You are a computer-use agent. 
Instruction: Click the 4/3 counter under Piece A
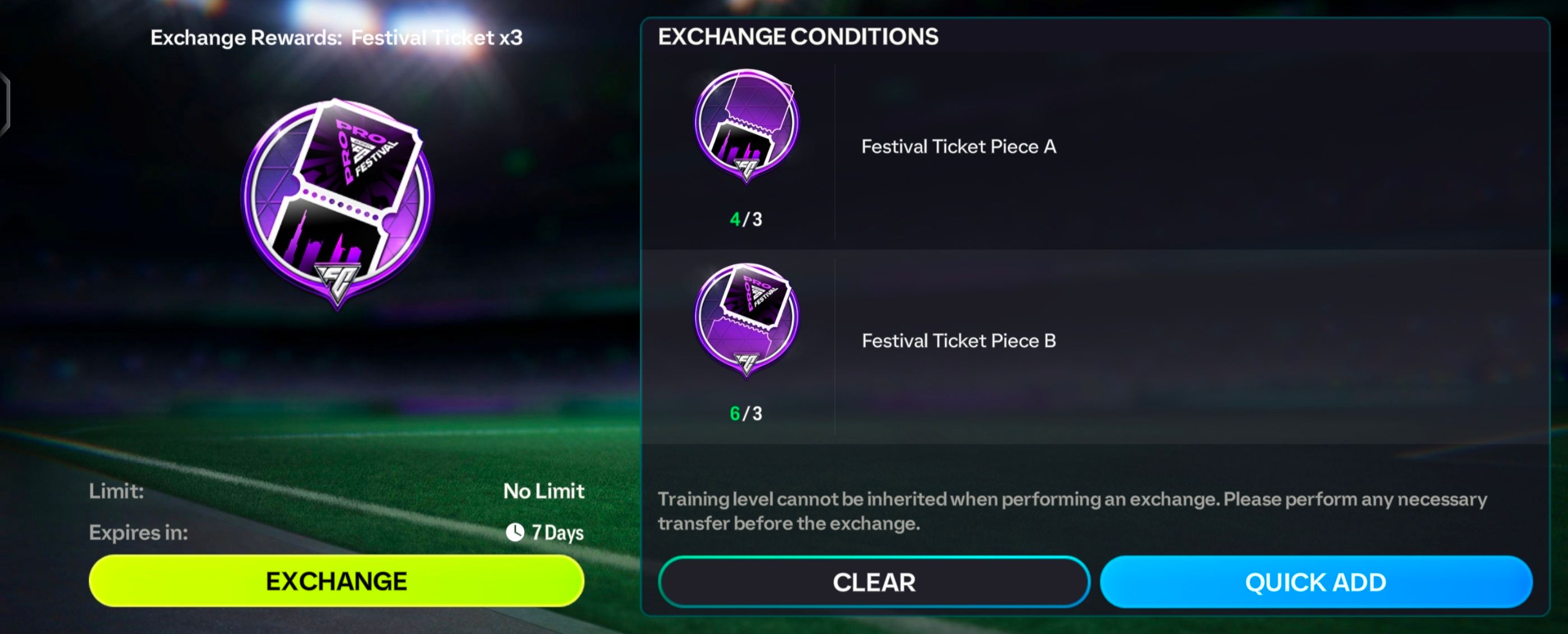746,219
